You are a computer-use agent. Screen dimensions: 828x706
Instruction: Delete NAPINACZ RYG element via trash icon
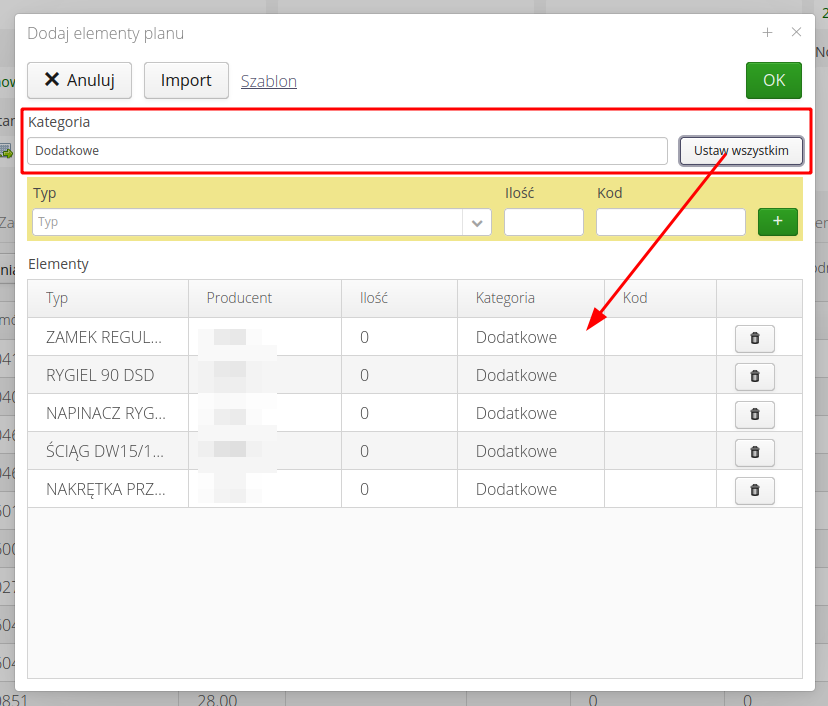[755, 414]
